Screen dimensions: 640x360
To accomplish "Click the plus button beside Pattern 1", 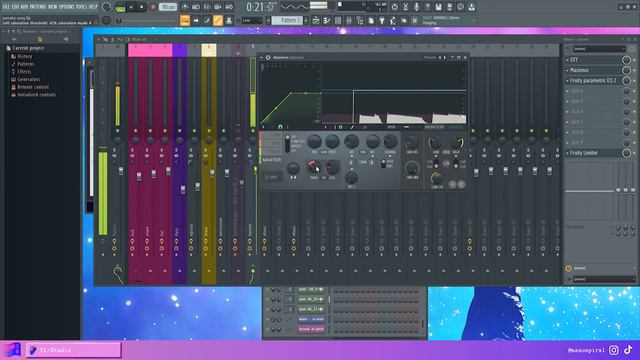I will (x=306, y=20).
